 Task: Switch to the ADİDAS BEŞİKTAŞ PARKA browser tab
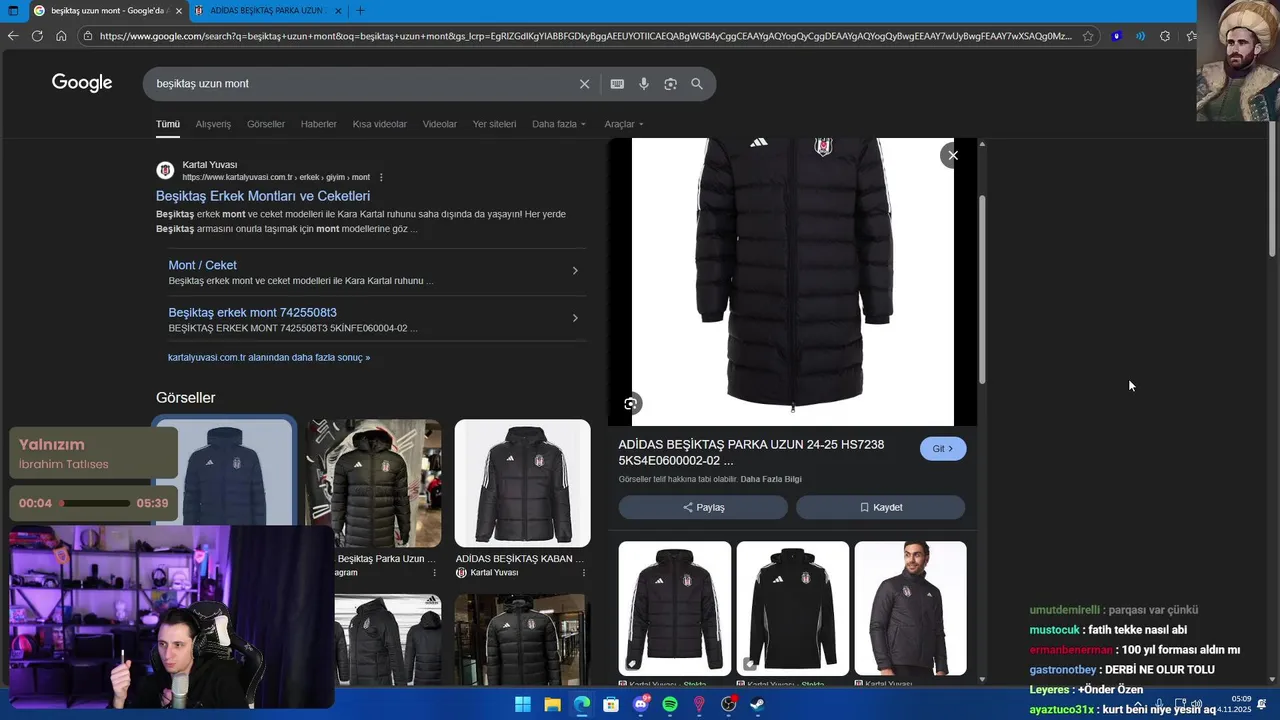click(267, 11)
